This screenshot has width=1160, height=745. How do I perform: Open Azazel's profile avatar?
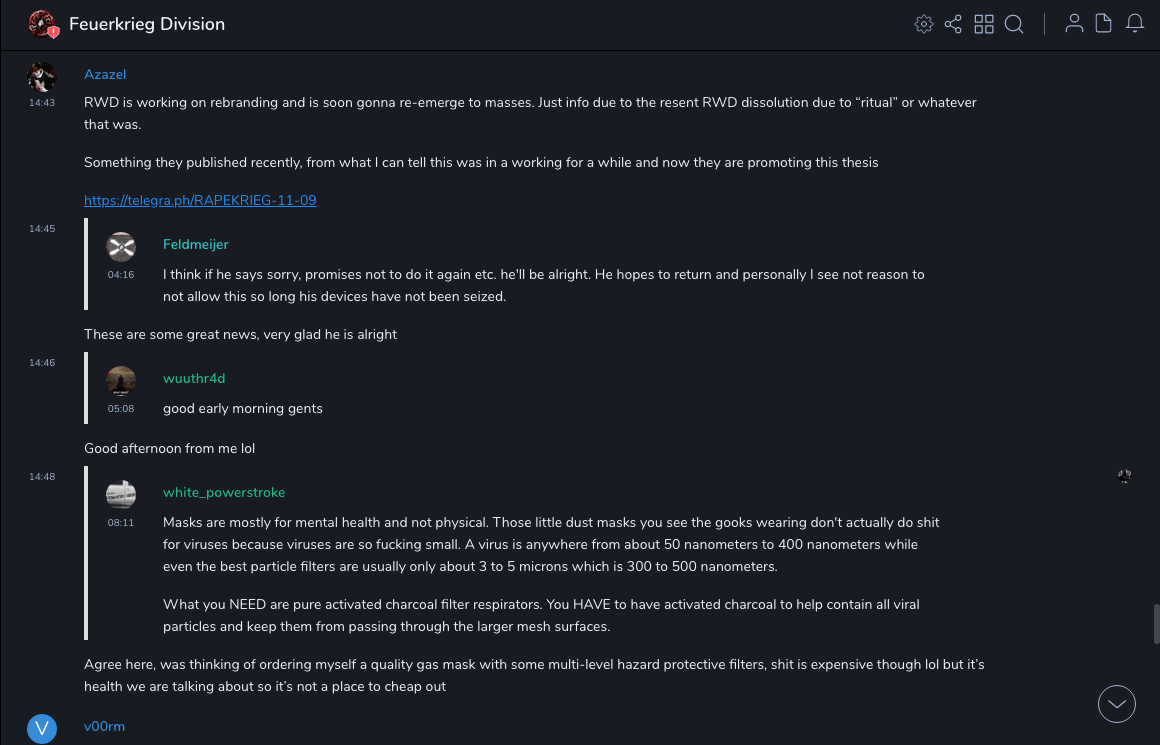point(42,76)
